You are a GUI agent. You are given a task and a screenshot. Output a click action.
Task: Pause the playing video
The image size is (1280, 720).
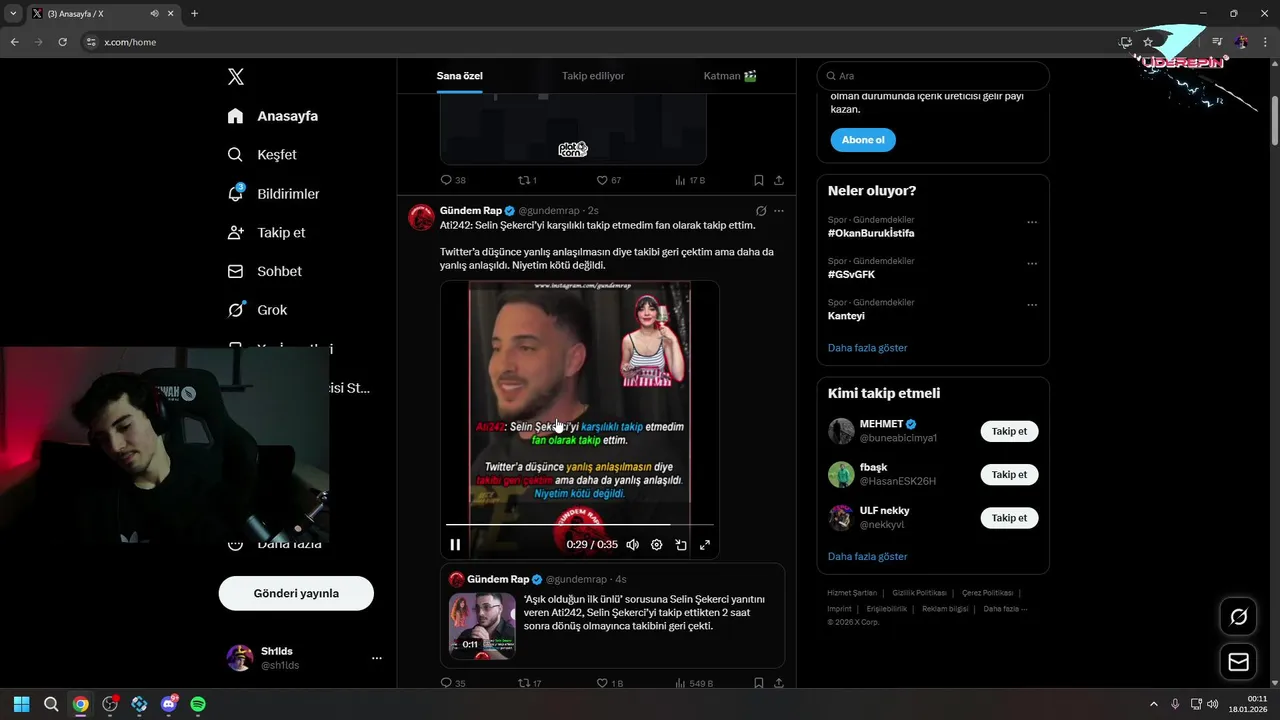point(455,545)
